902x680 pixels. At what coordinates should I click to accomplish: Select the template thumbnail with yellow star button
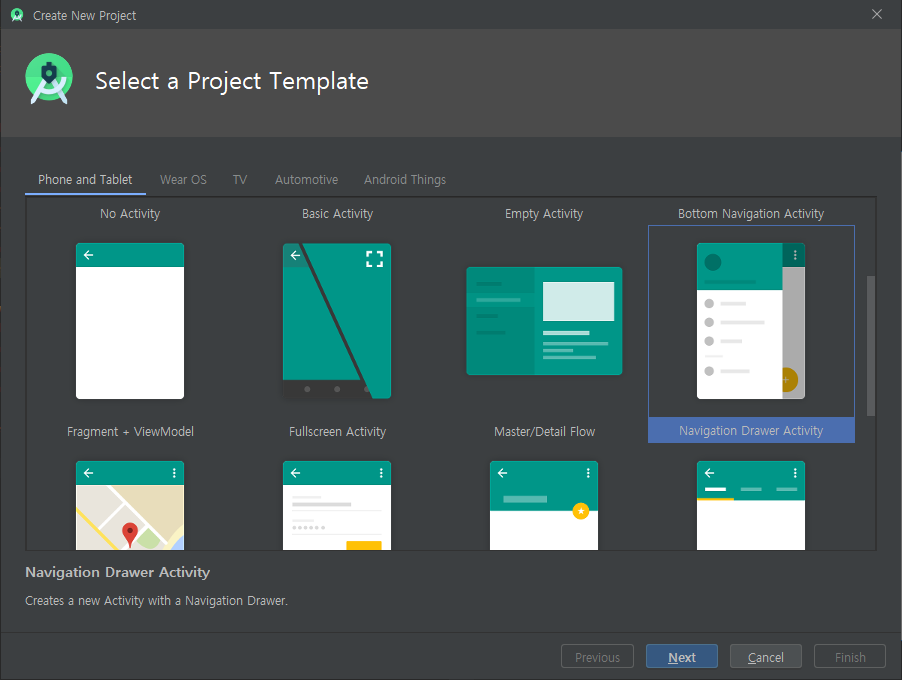[x=544, y=505]
